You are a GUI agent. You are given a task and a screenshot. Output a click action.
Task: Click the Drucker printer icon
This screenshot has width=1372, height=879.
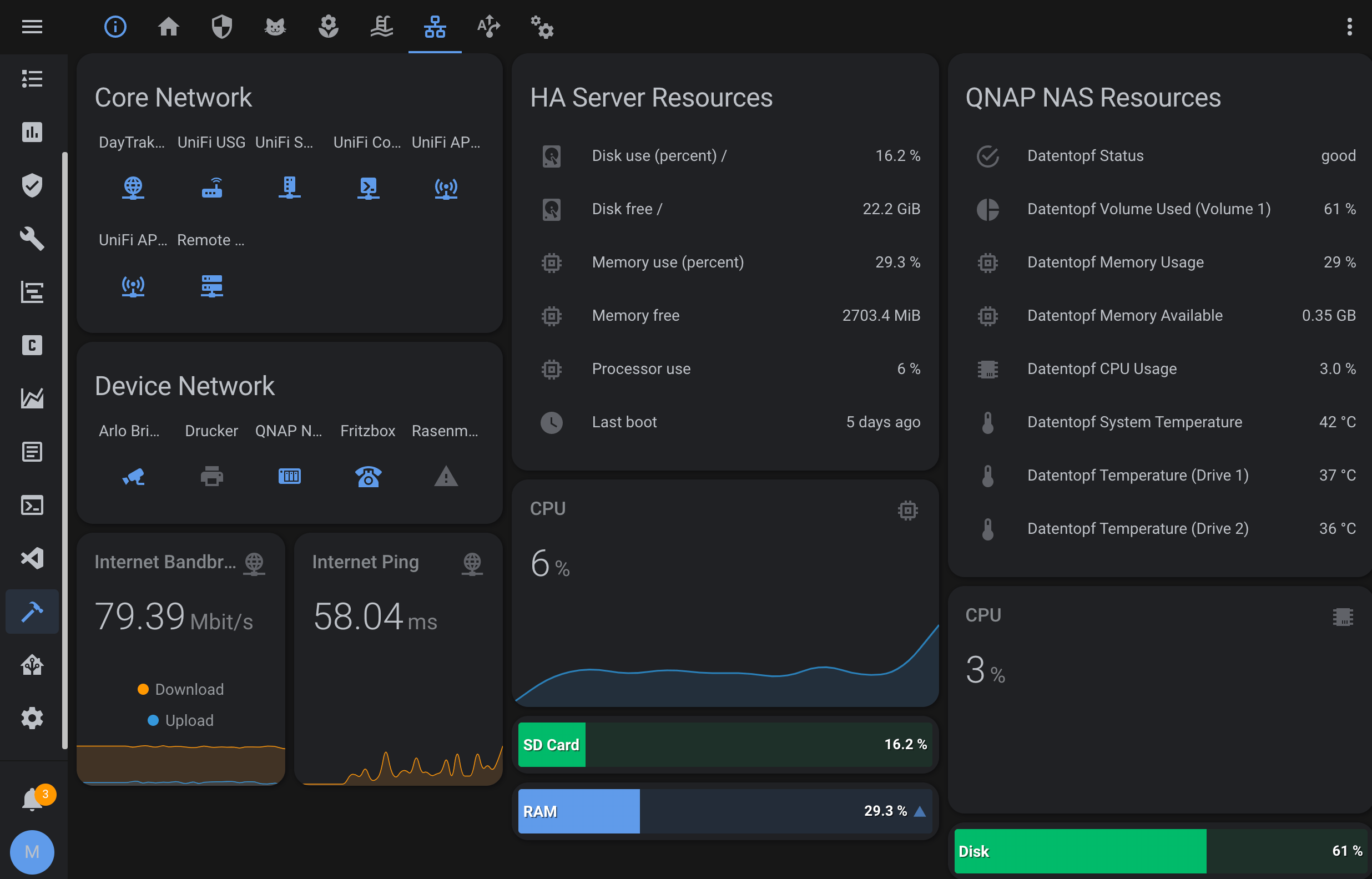tap(211, 476)
